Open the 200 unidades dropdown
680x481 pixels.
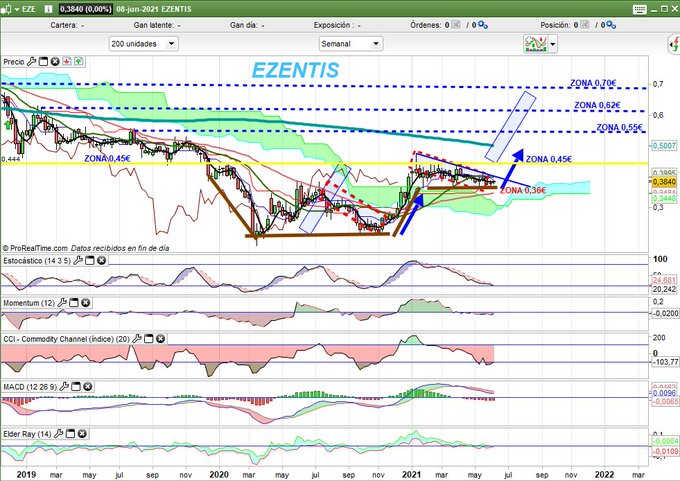point(143,44)
